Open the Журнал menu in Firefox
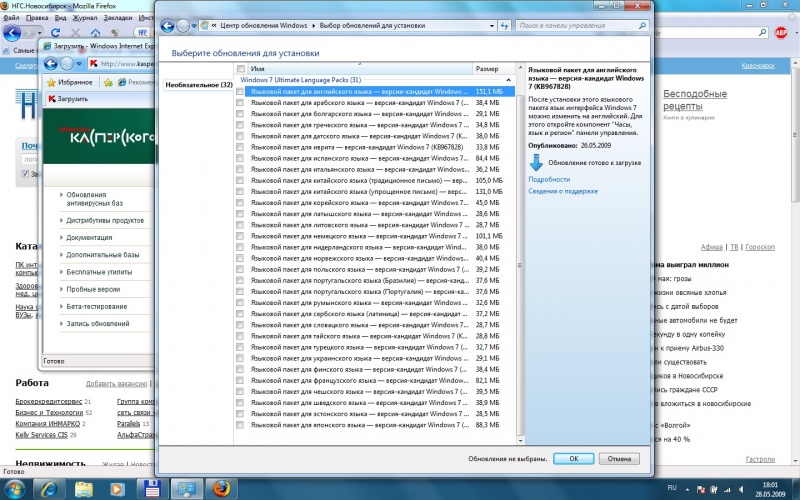The height and width of the screenshot is (500, 800). click(x=85, y=17)
